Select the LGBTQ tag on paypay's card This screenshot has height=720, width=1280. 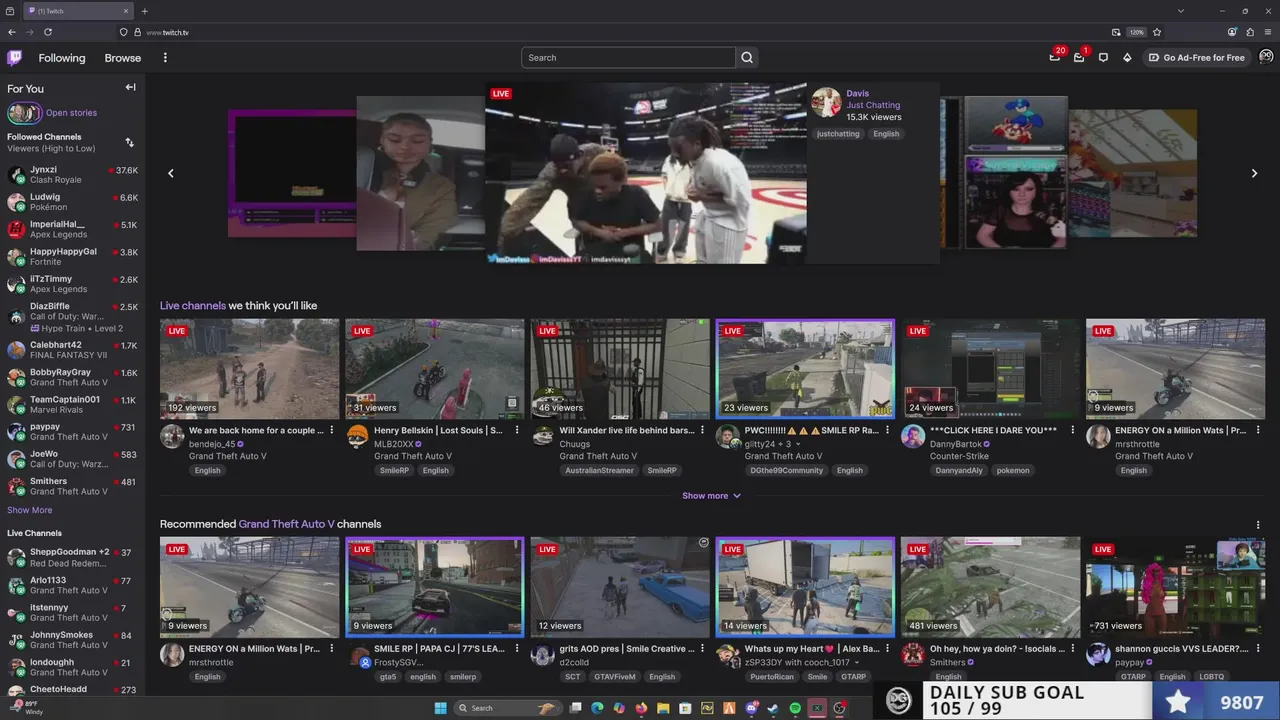click(x=1211, y=677)
